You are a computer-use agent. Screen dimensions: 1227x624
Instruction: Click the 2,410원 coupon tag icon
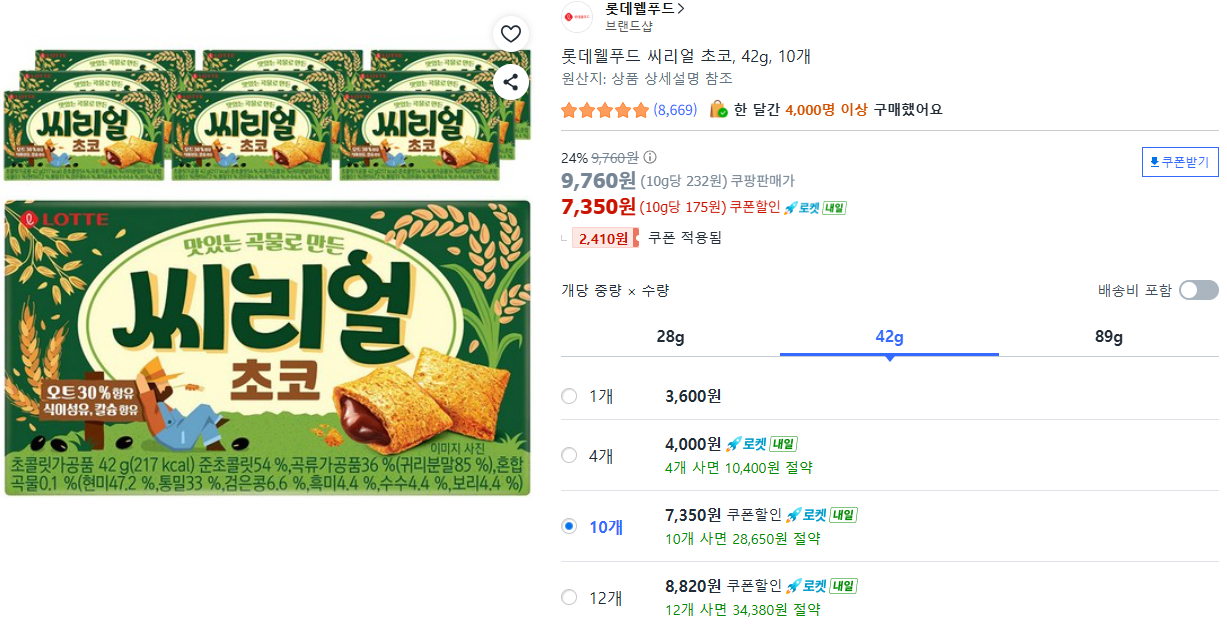(x=604, y=238)
